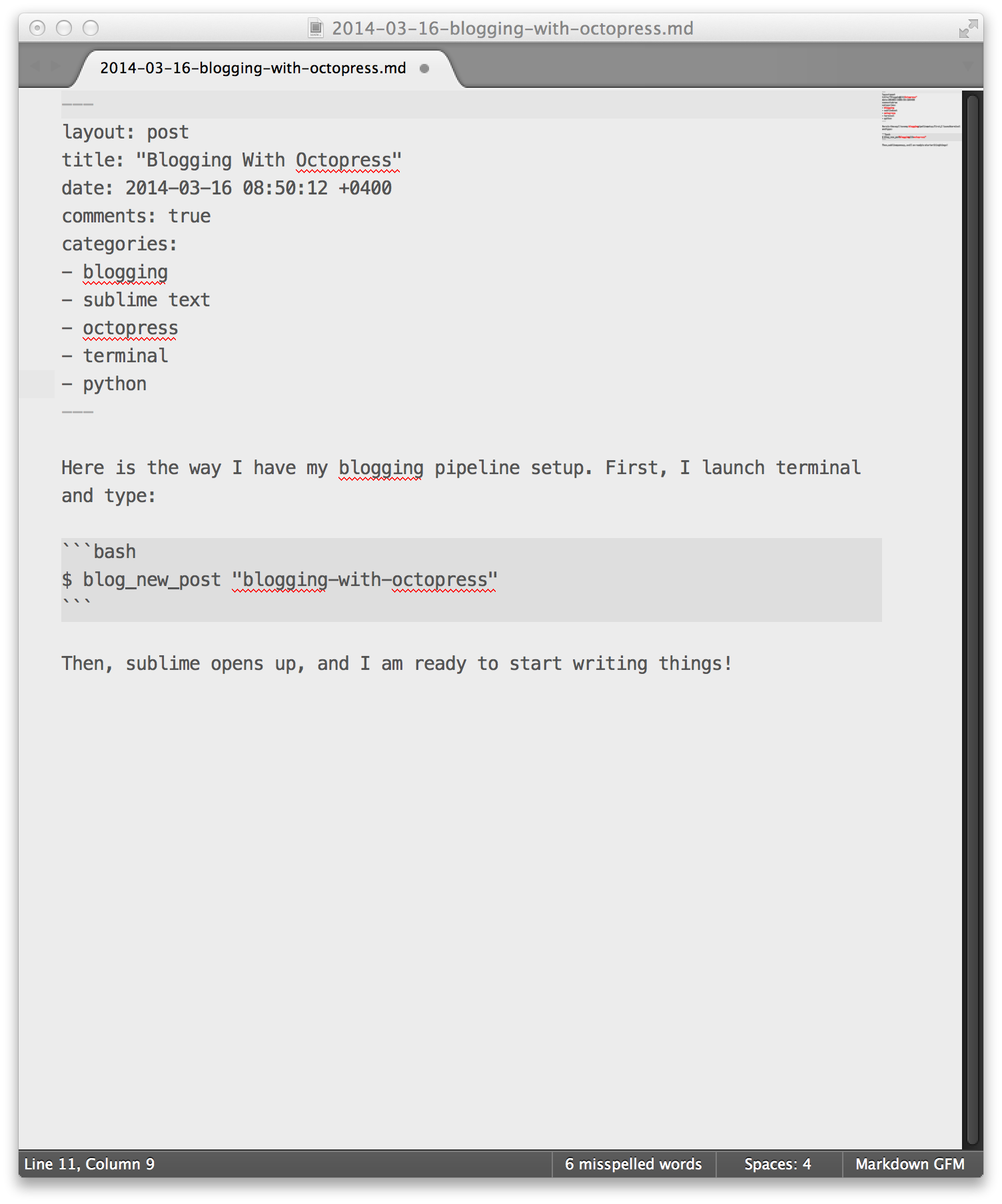1002x1204 pixels.
Task: Open the tab list dropdown arrow
Action: pos(968,66)
